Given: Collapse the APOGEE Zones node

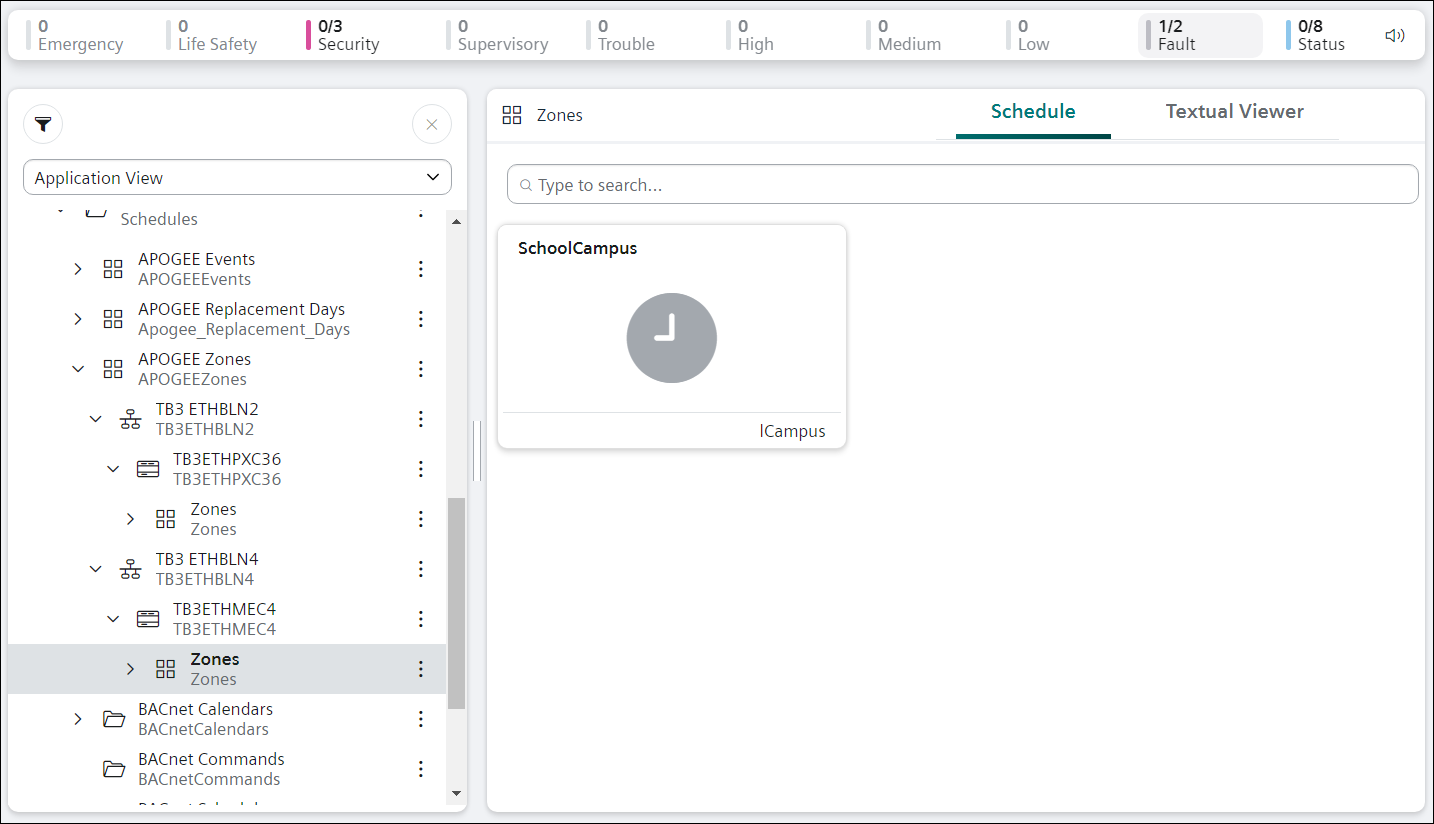Looking at the screenshot, I should tap(78, 369).
